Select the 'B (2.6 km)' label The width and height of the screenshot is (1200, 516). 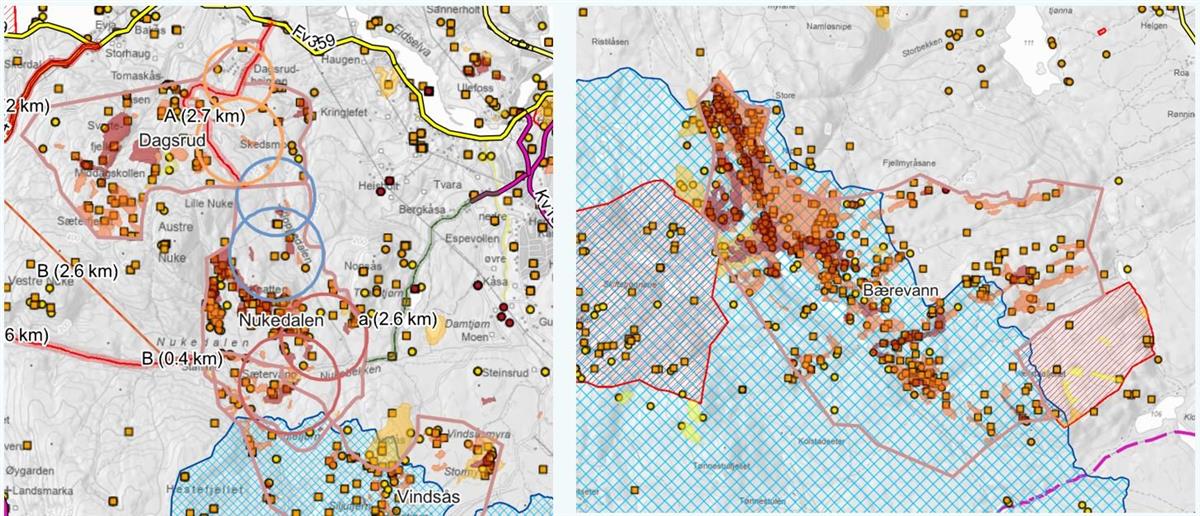pos(78,271)
